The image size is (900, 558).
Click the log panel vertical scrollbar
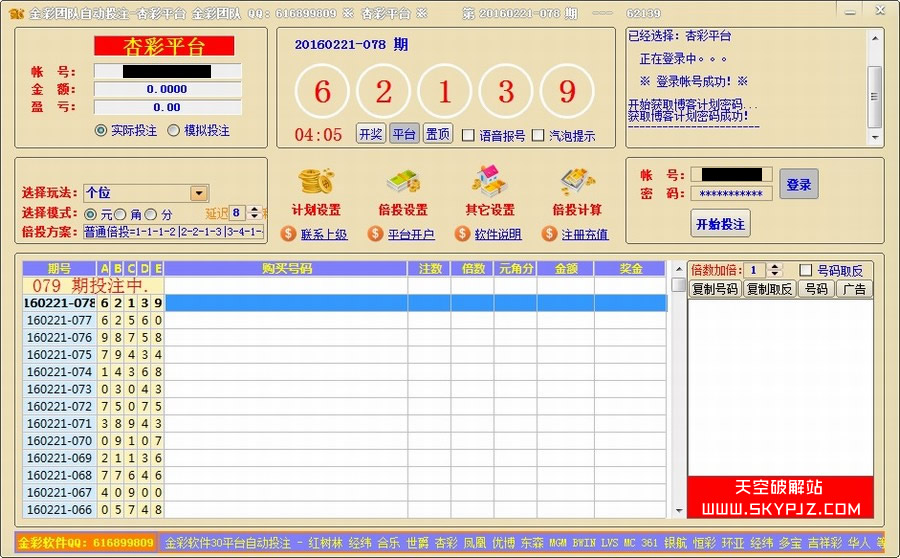click(875, 87)
